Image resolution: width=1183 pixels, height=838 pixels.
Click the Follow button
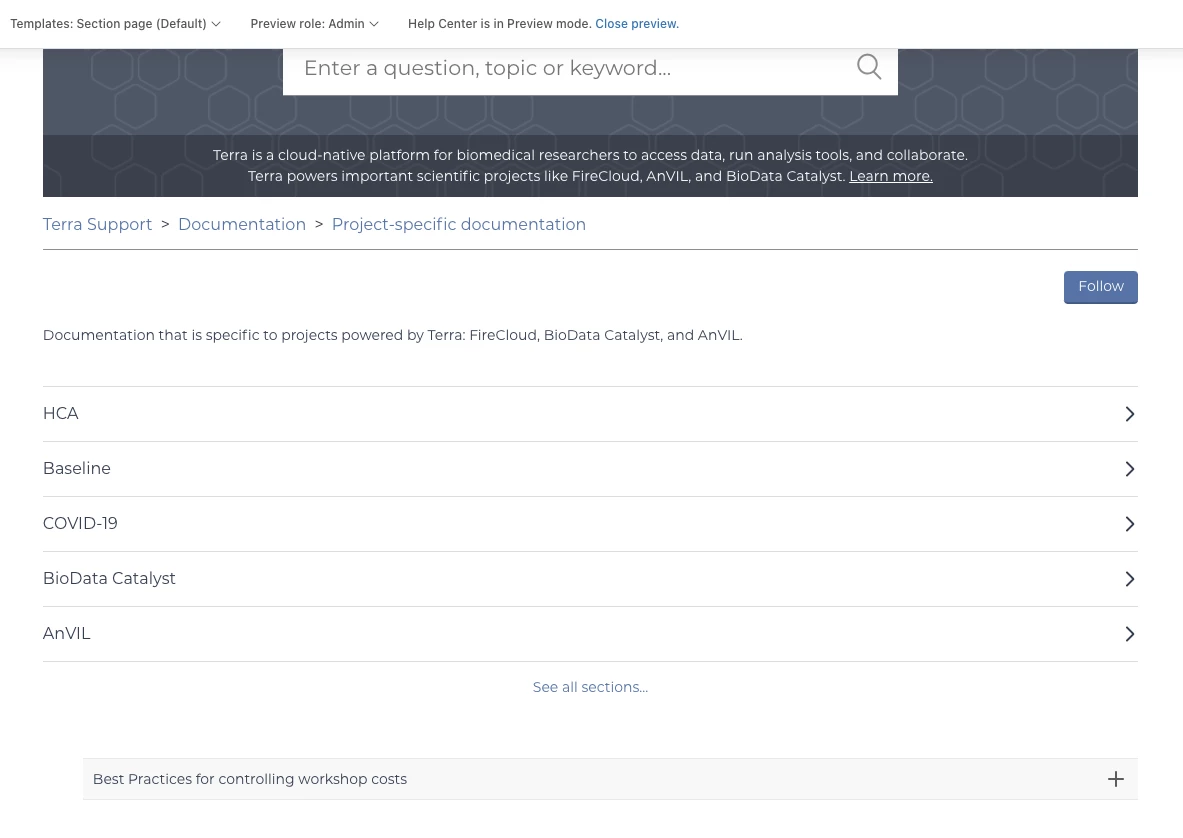click(x=1100, y=287)
